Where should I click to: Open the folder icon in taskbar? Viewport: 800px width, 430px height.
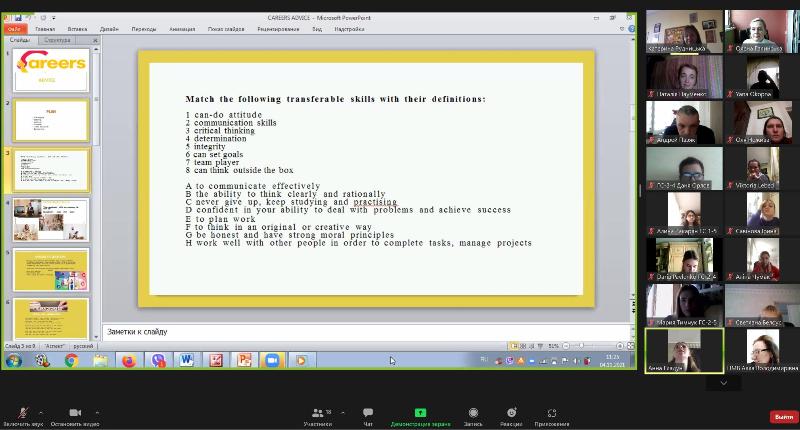(x=101, y=361)
